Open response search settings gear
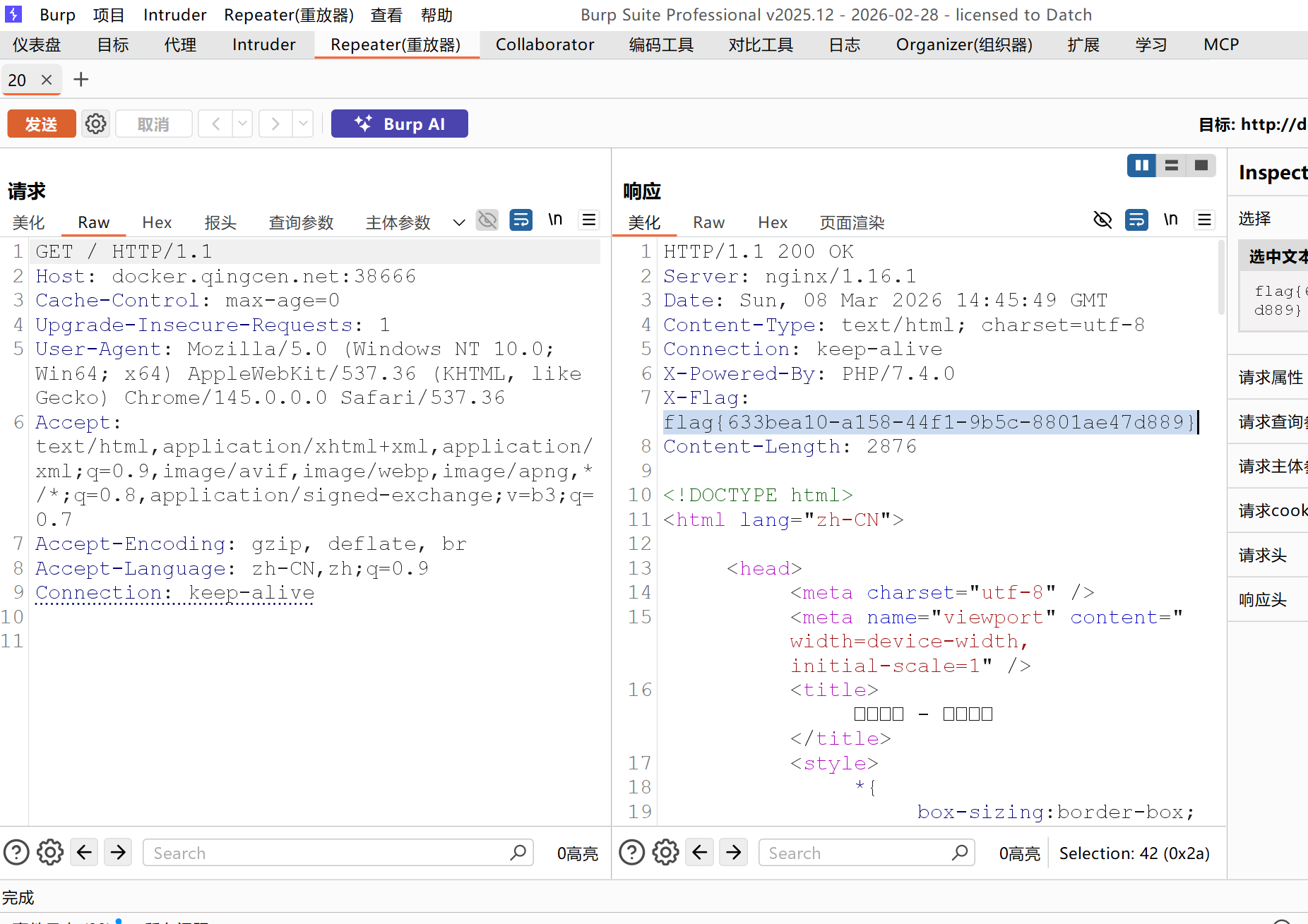This screenshot has width=1308, height=924. [665, 853]
